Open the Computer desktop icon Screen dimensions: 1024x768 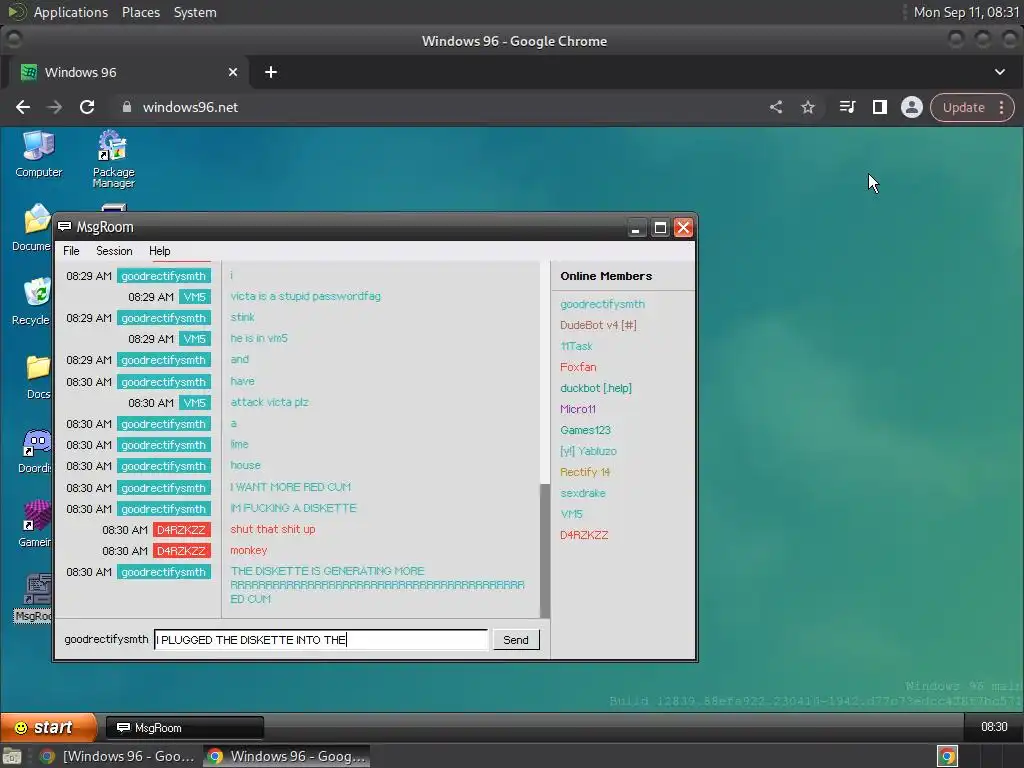[39, 154]
